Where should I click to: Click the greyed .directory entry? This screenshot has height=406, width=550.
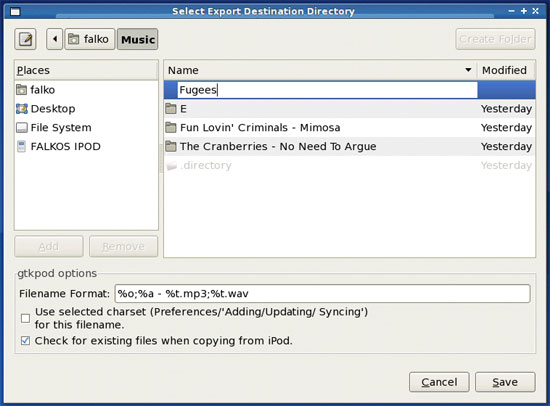click(349, 165)
